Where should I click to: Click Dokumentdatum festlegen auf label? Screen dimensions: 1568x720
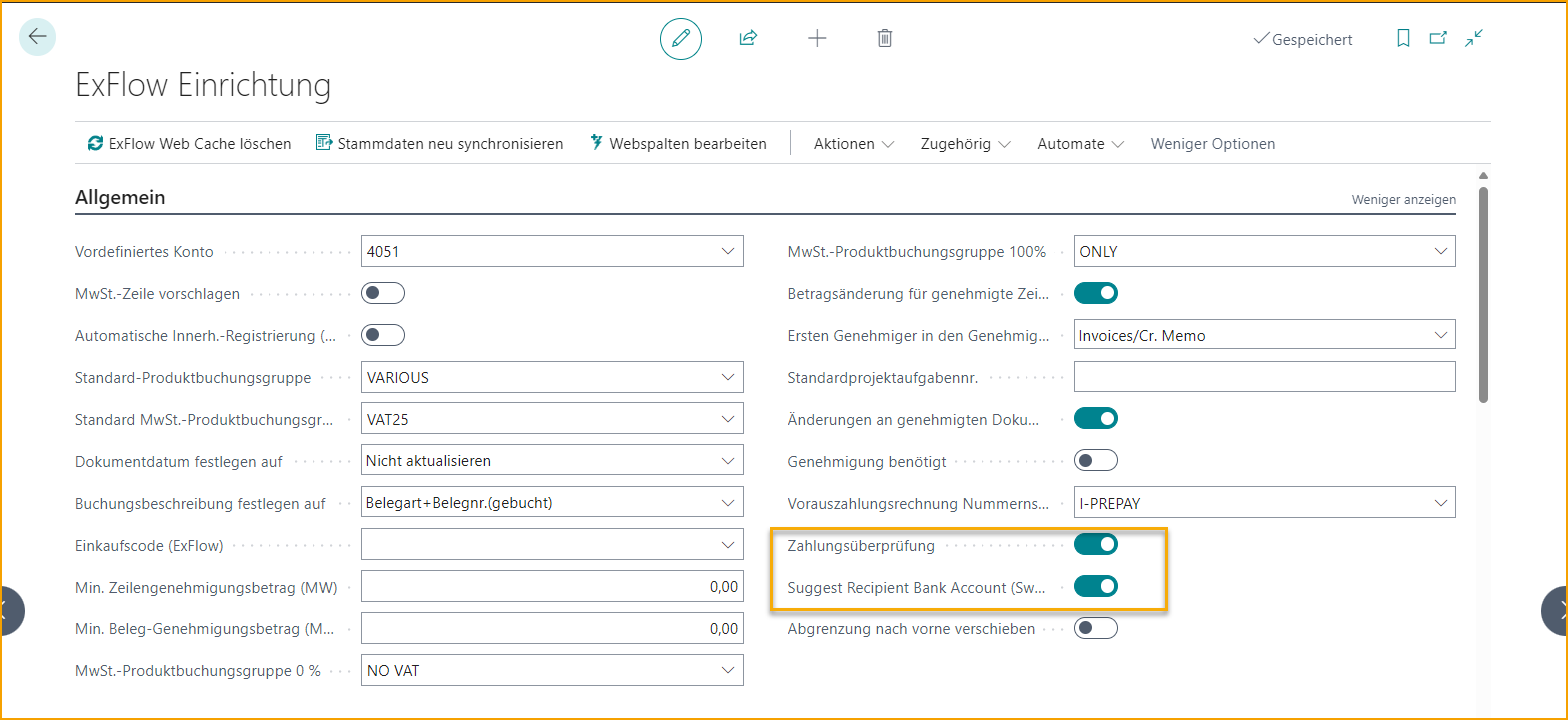point(179,462)
